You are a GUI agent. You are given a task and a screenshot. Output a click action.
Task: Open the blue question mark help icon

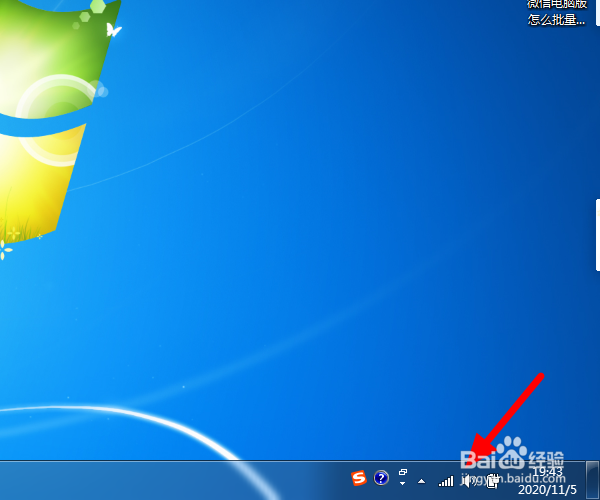click(381, 478)
